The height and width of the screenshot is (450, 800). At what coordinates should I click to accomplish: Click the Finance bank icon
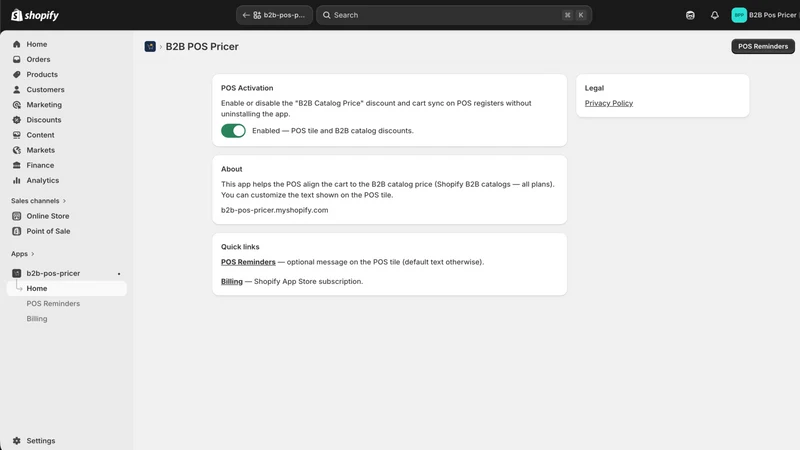point(17,165)
